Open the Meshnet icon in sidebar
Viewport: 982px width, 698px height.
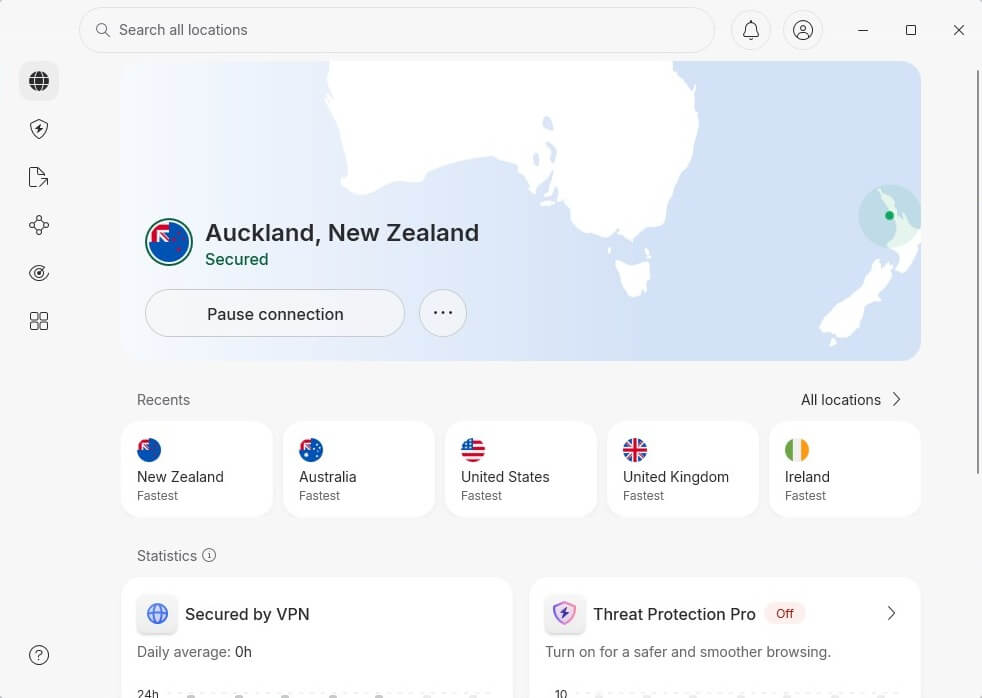pyautogui.click(x=38, y=225)
